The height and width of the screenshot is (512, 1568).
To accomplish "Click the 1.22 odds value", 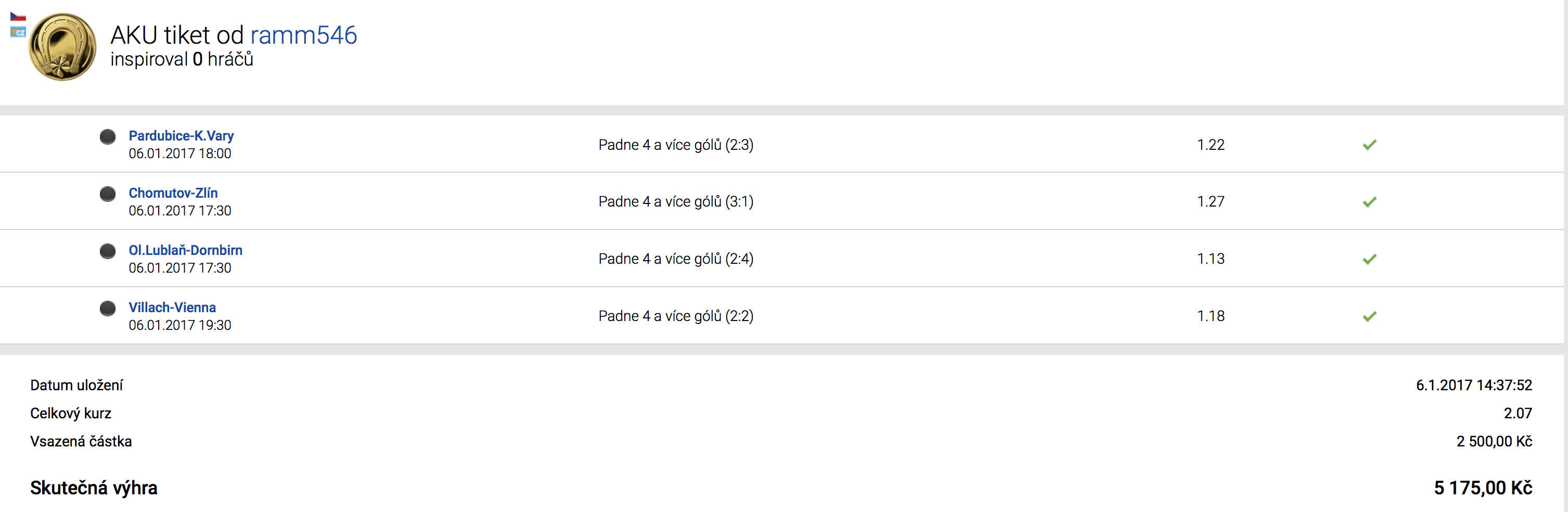I will click(x=1210, y=145).
